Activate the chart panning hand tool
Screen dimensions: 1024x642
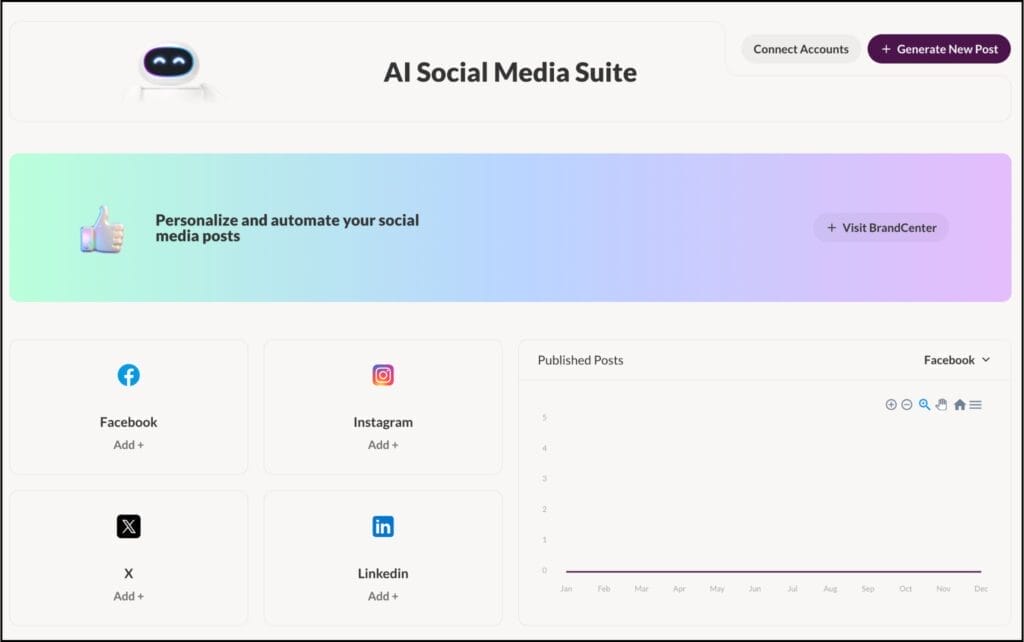click(x=941, y=405)
